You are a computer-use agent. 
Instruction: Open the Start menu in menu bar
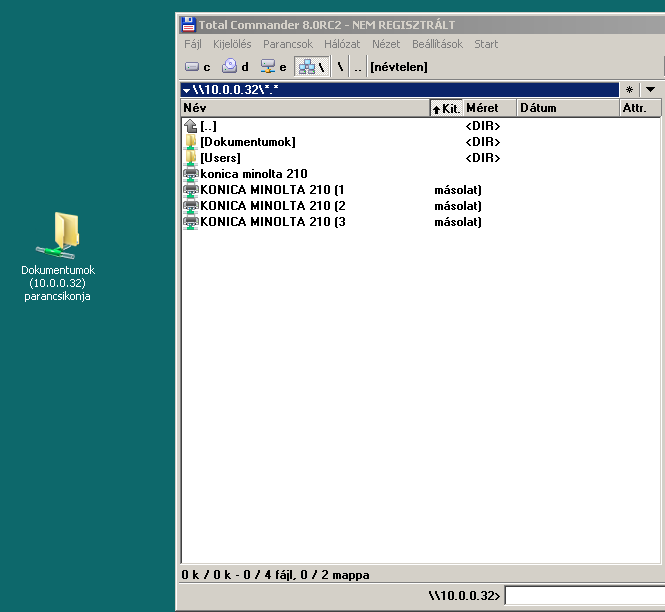486,44
